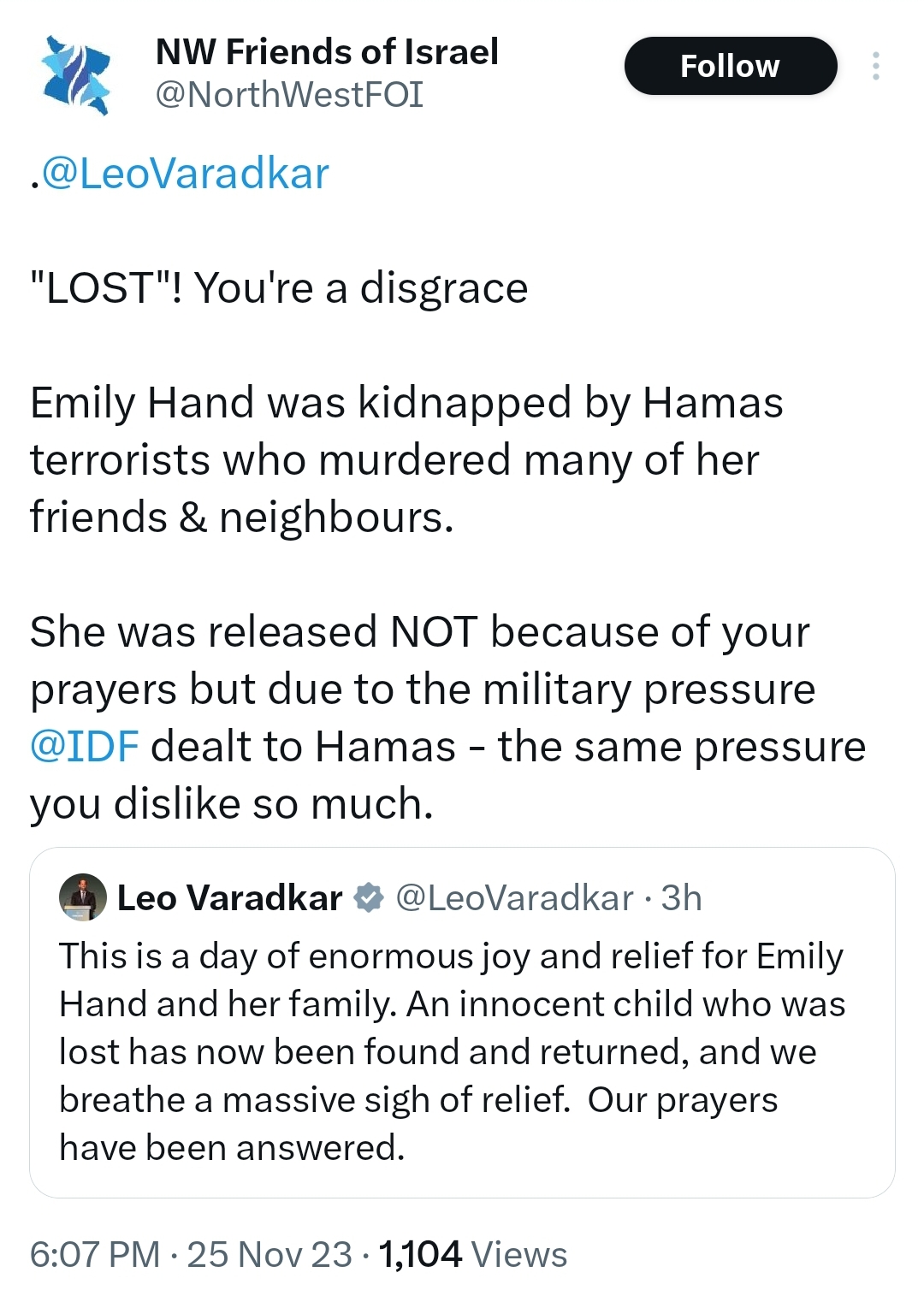Click the 6:07 PM post time
The height and width of the screenshot is (1296, 924).
(95, 1255)
